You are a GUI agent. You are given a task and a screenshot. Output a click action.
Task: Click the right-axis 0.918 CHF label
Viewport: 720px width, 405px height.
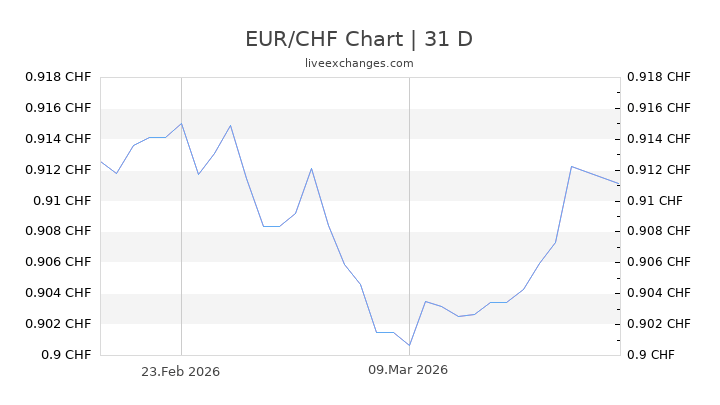(x=656, y=77)
